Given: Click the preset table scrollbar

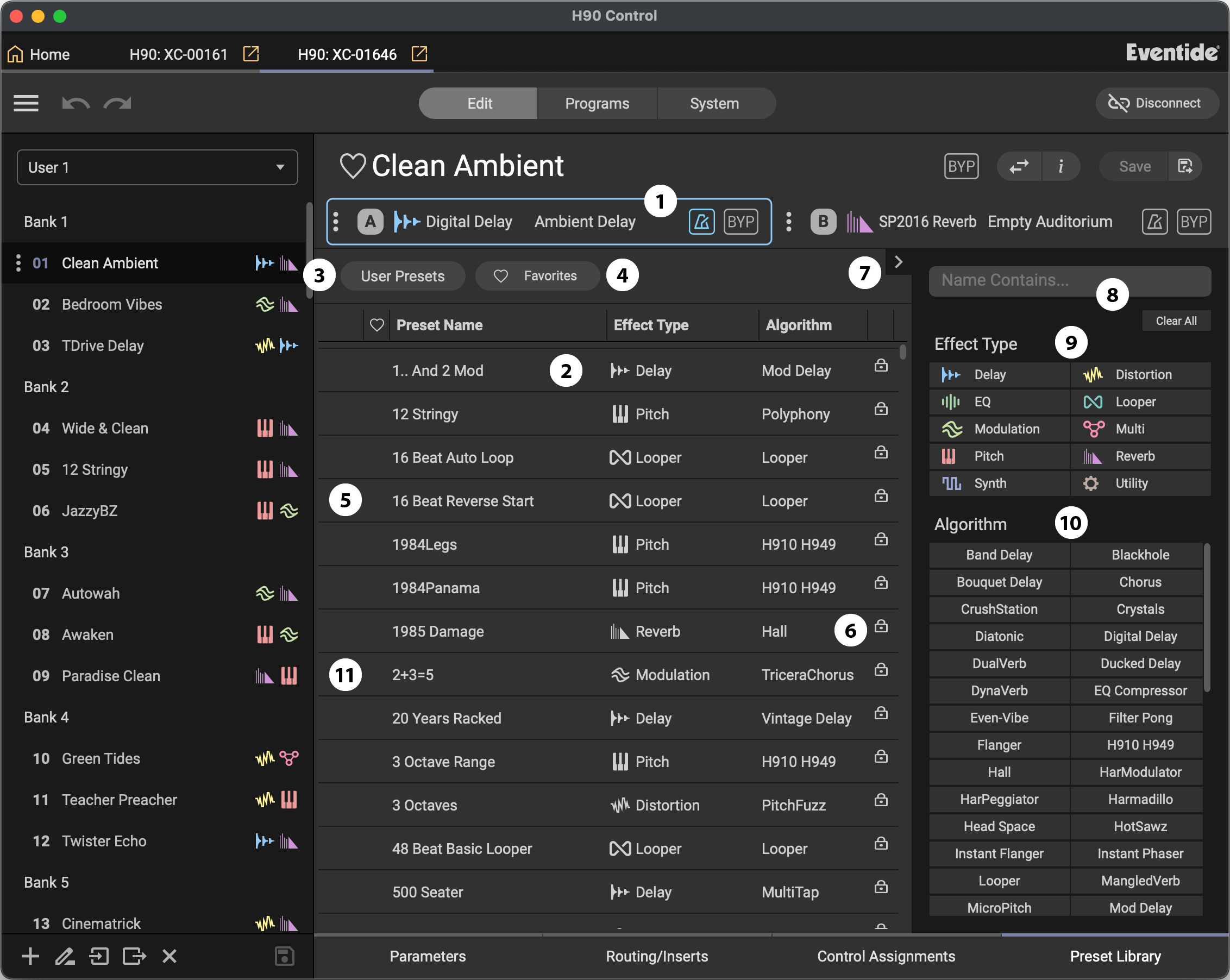Looking at the screenshot, I should point(902,351).
